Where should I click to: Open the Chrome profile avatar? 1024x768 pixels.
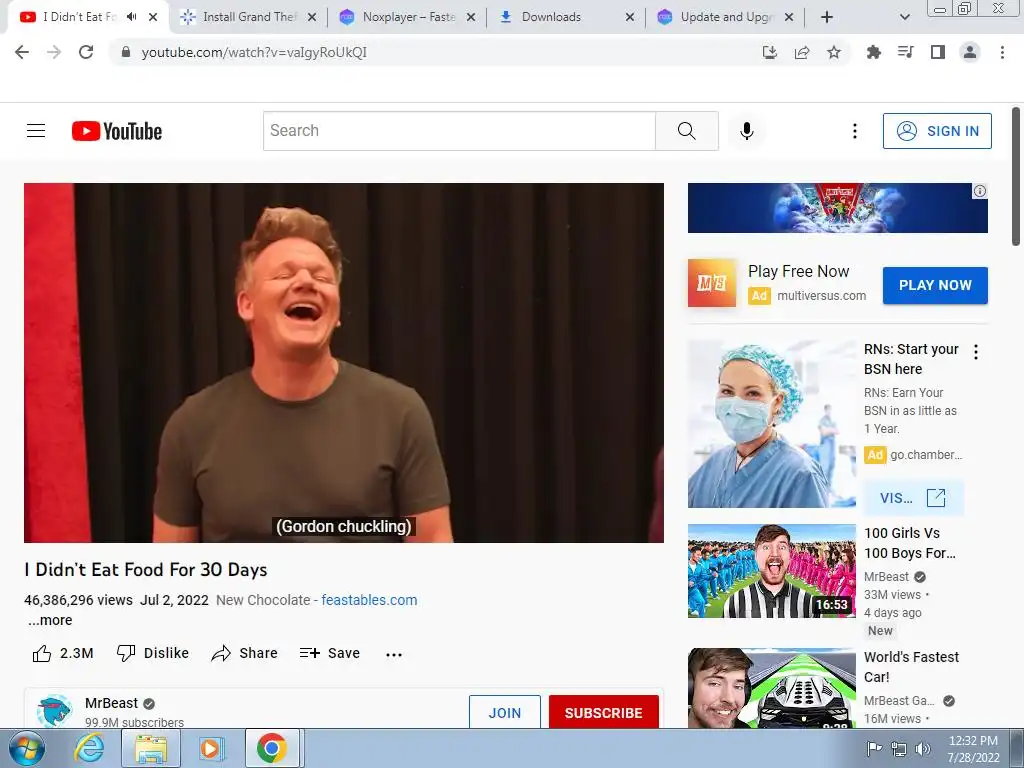click(x=970, y=52)
